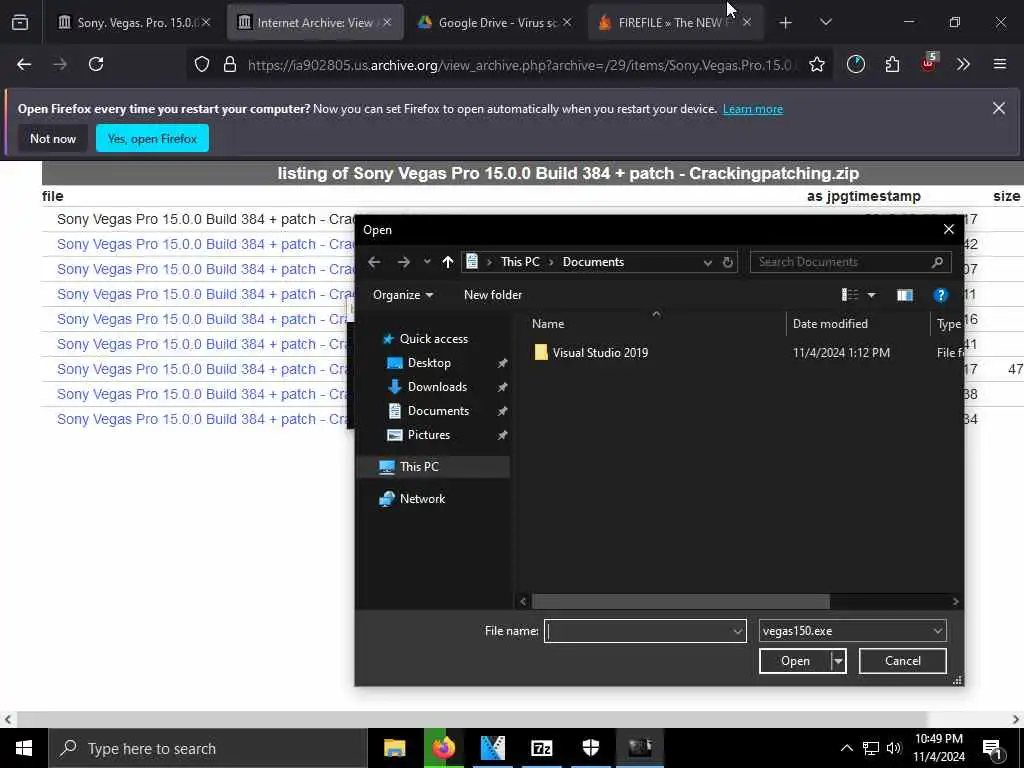
Task: Open the Firefox extensions puzzle icon
Action: [x=892, y=64]
